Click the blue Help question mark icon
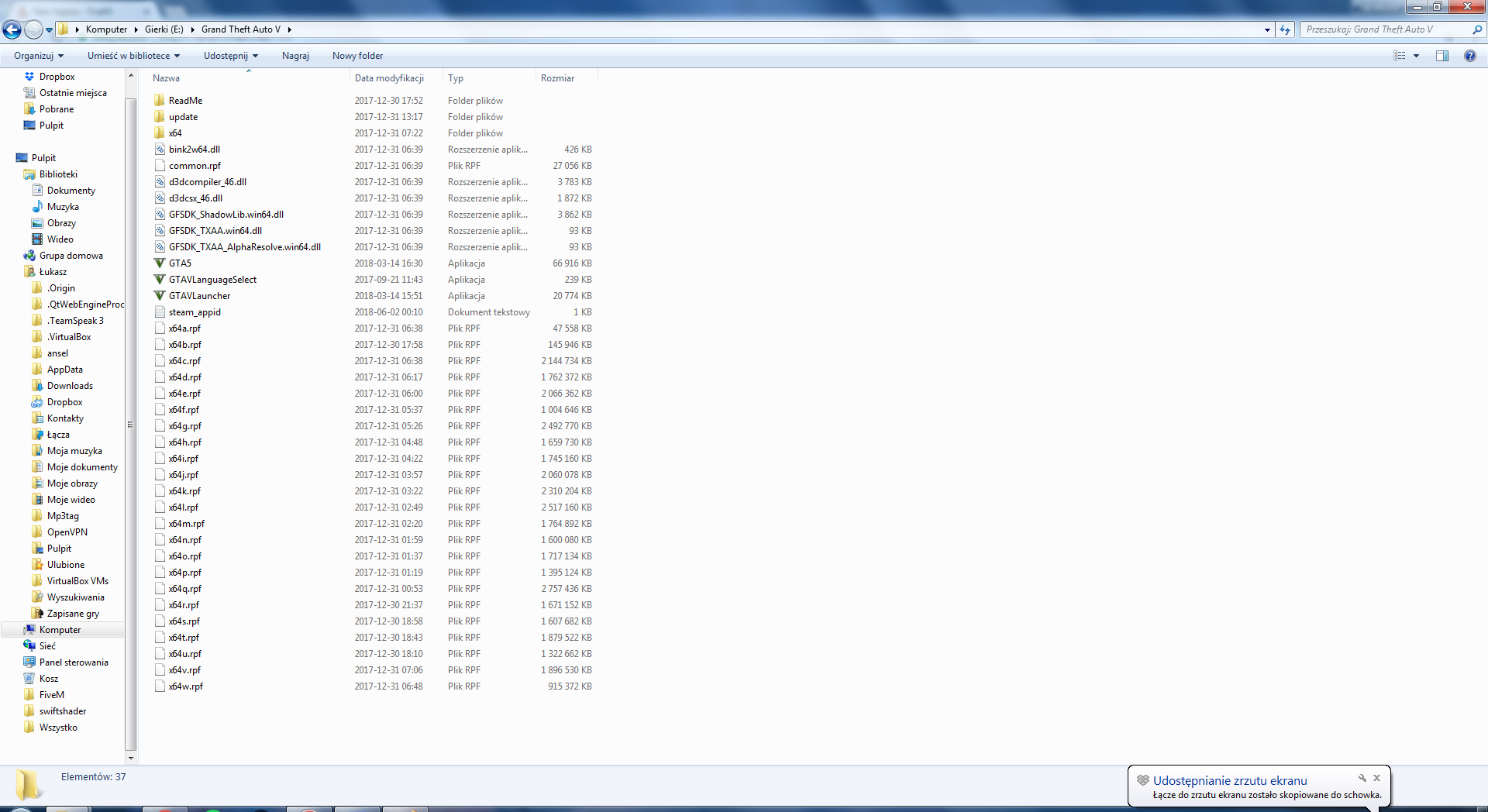The image size is (1488, 812). (x=1469, y=56)
